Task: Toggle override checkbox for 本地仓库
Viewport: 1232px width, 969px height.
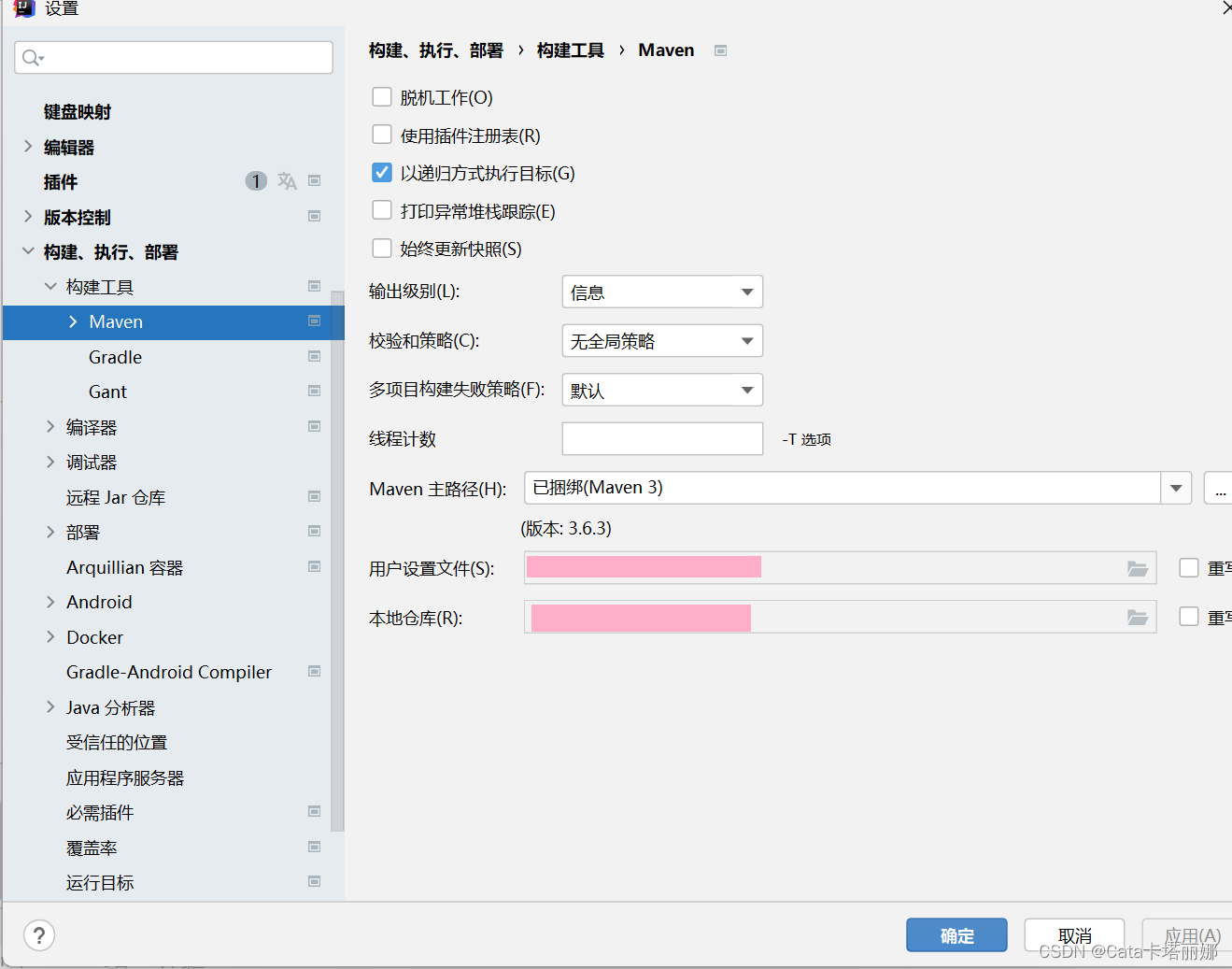Action: (1189, 617)
